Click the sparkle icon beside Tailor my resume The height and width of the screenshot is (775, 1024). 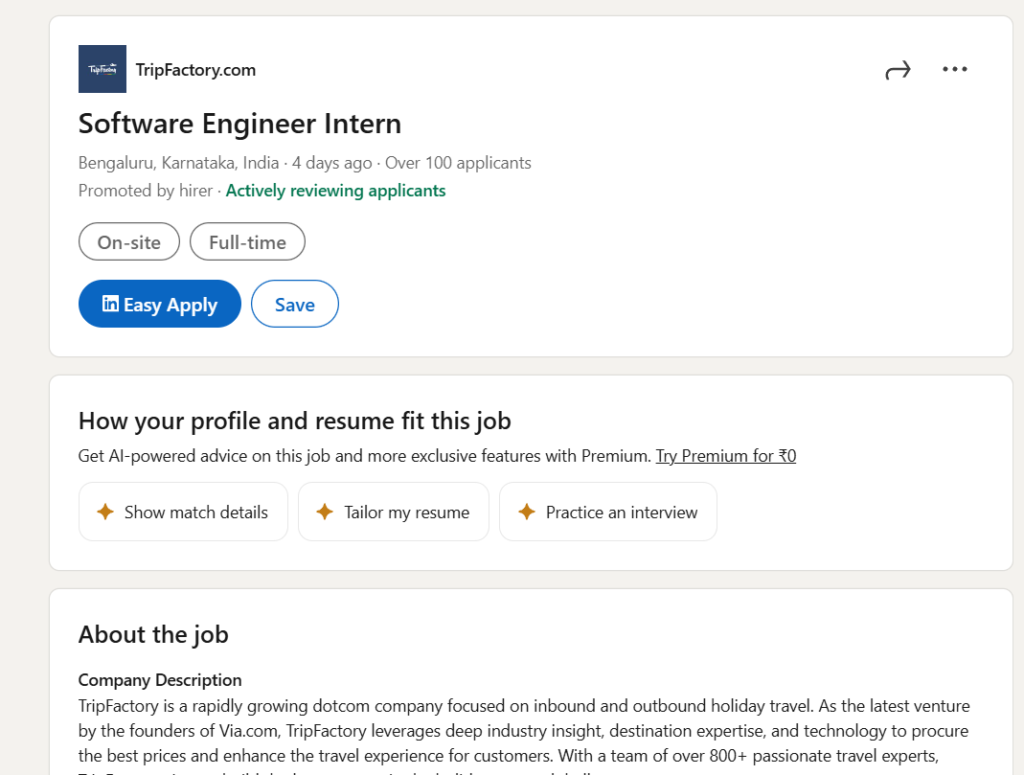(324, 512)
